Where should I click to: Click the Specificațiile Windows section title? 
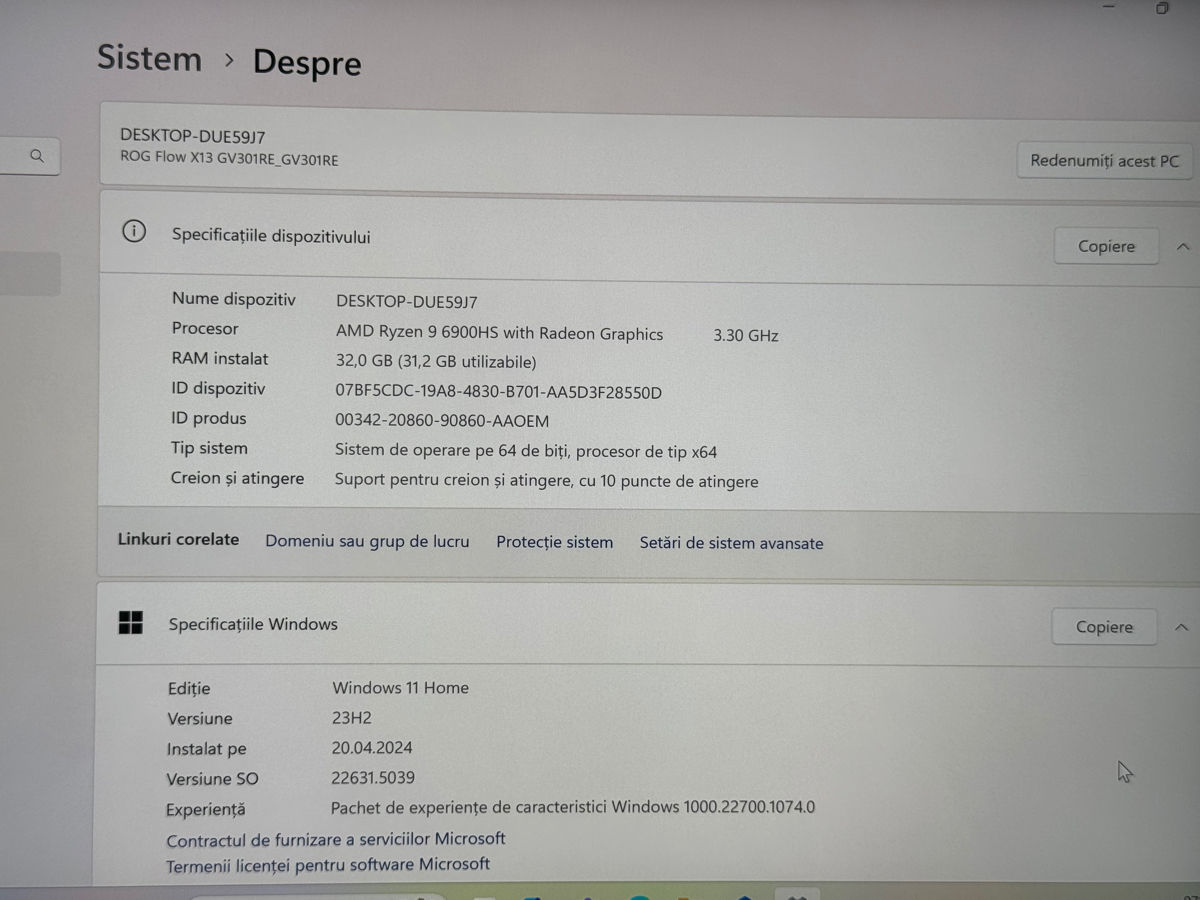[253, 624]
